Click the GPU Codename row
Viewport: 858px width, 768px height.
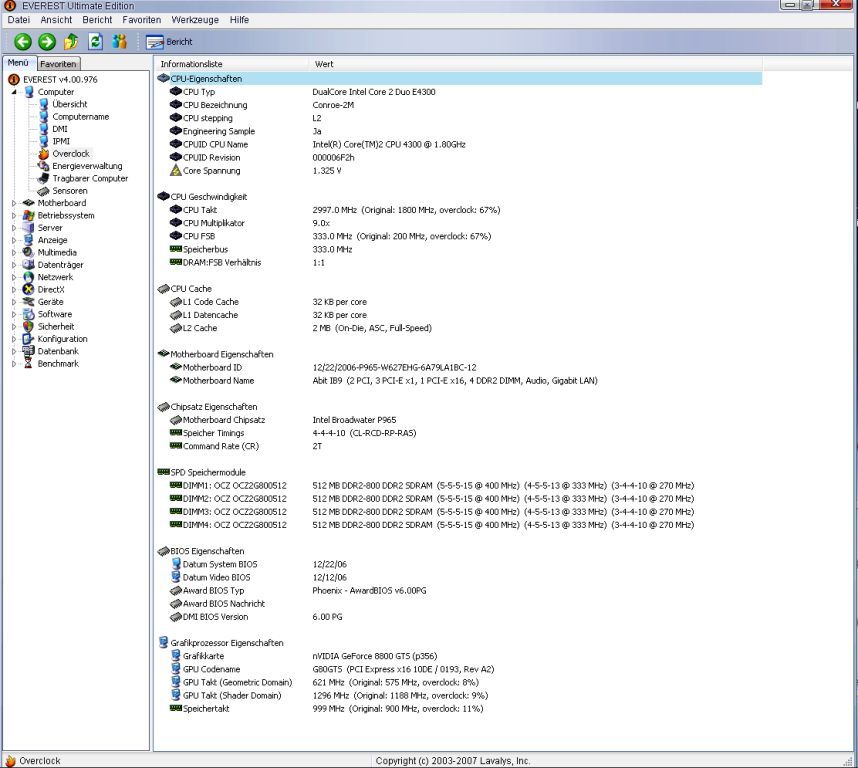[x=459, y=670]
